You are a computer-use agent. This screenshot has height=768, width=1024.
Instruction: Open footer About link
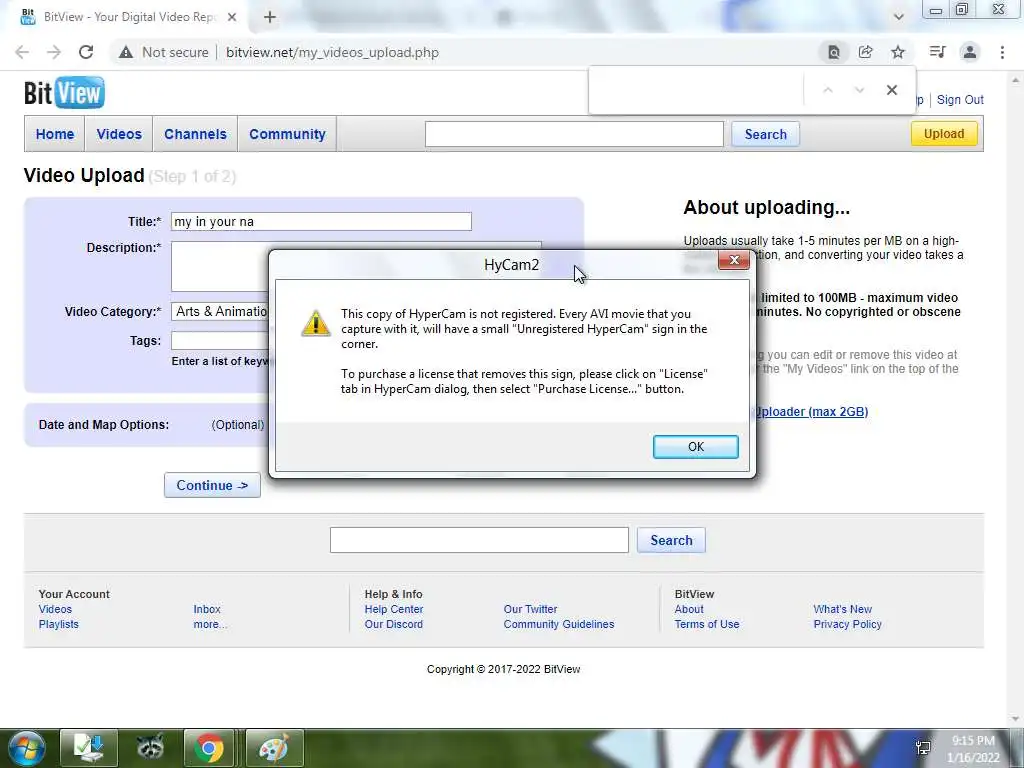pos(689,609)
